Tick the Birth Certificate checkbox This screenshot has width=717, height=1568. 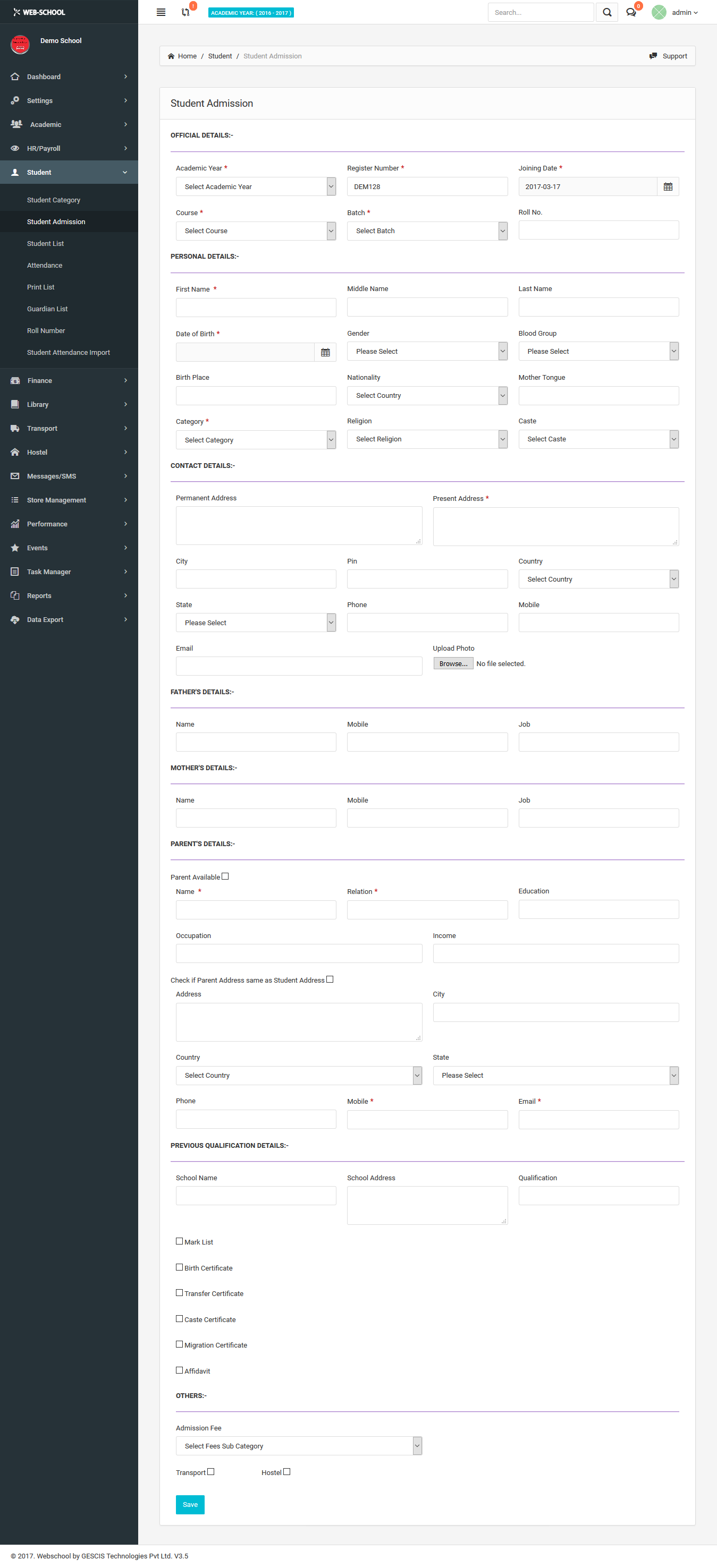pos(179,1267)
